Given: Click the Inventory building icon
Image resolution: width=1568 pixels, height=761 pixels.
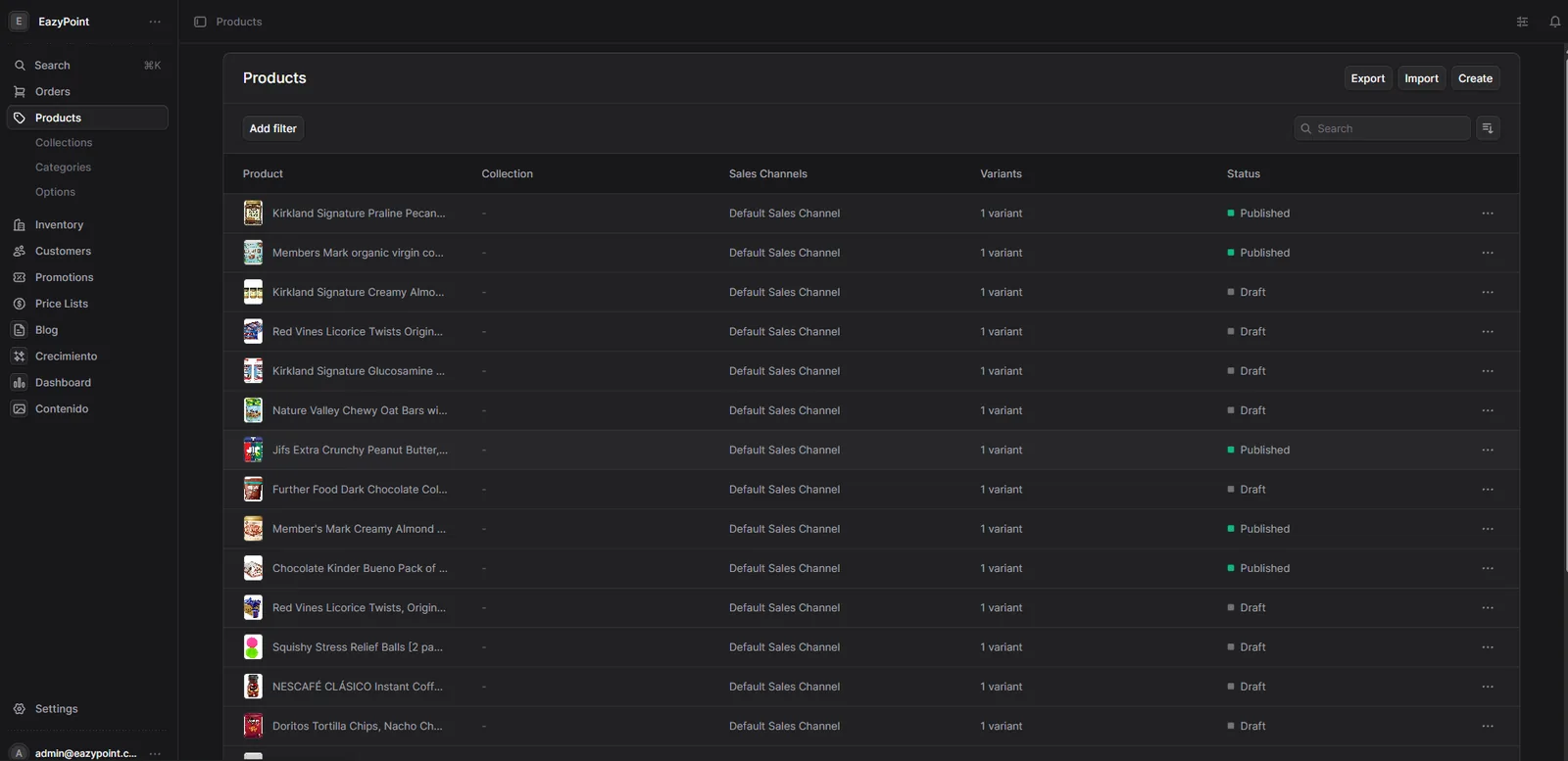Looking at the screenshot, I should click(19, 224).
